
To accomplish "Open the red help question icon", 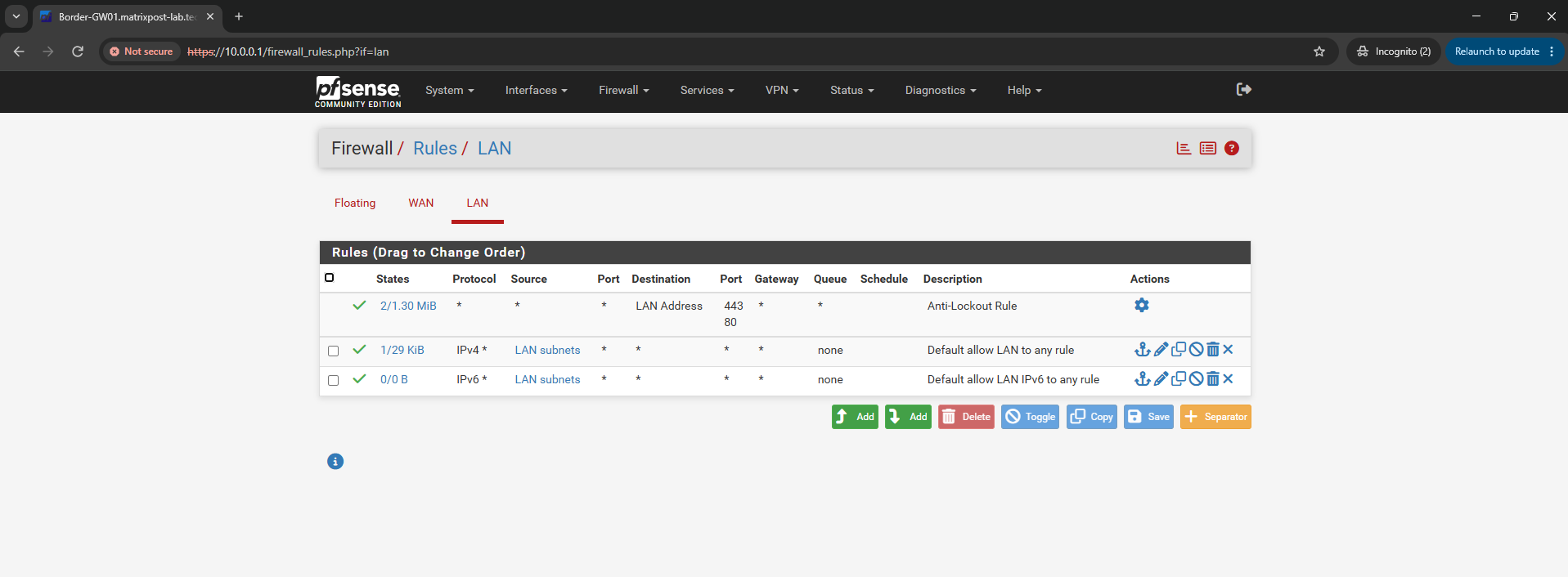I will pyautogui.click(x=1232, y=148).
